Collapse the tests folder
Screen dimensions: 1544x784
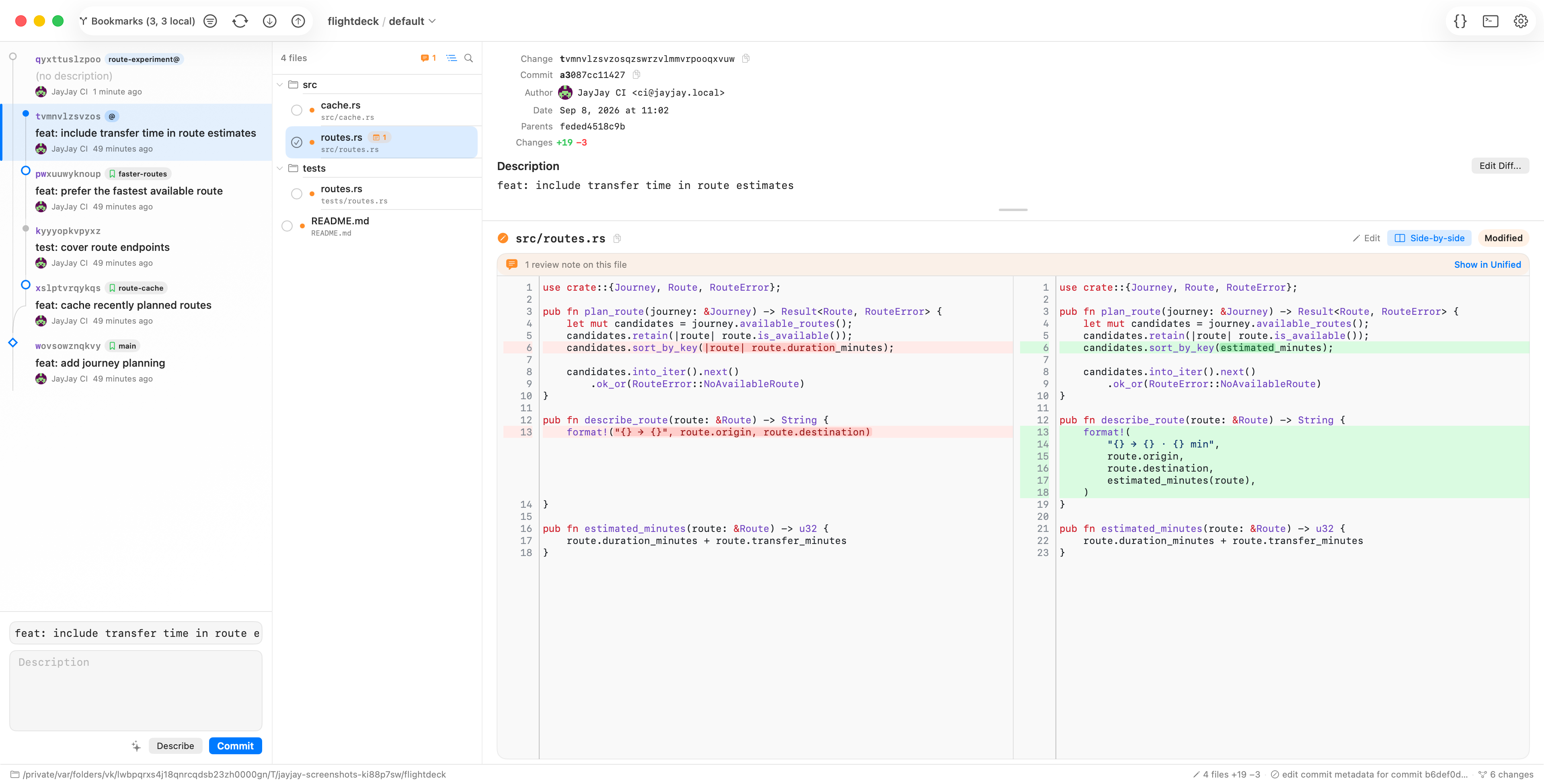[280, 168]
